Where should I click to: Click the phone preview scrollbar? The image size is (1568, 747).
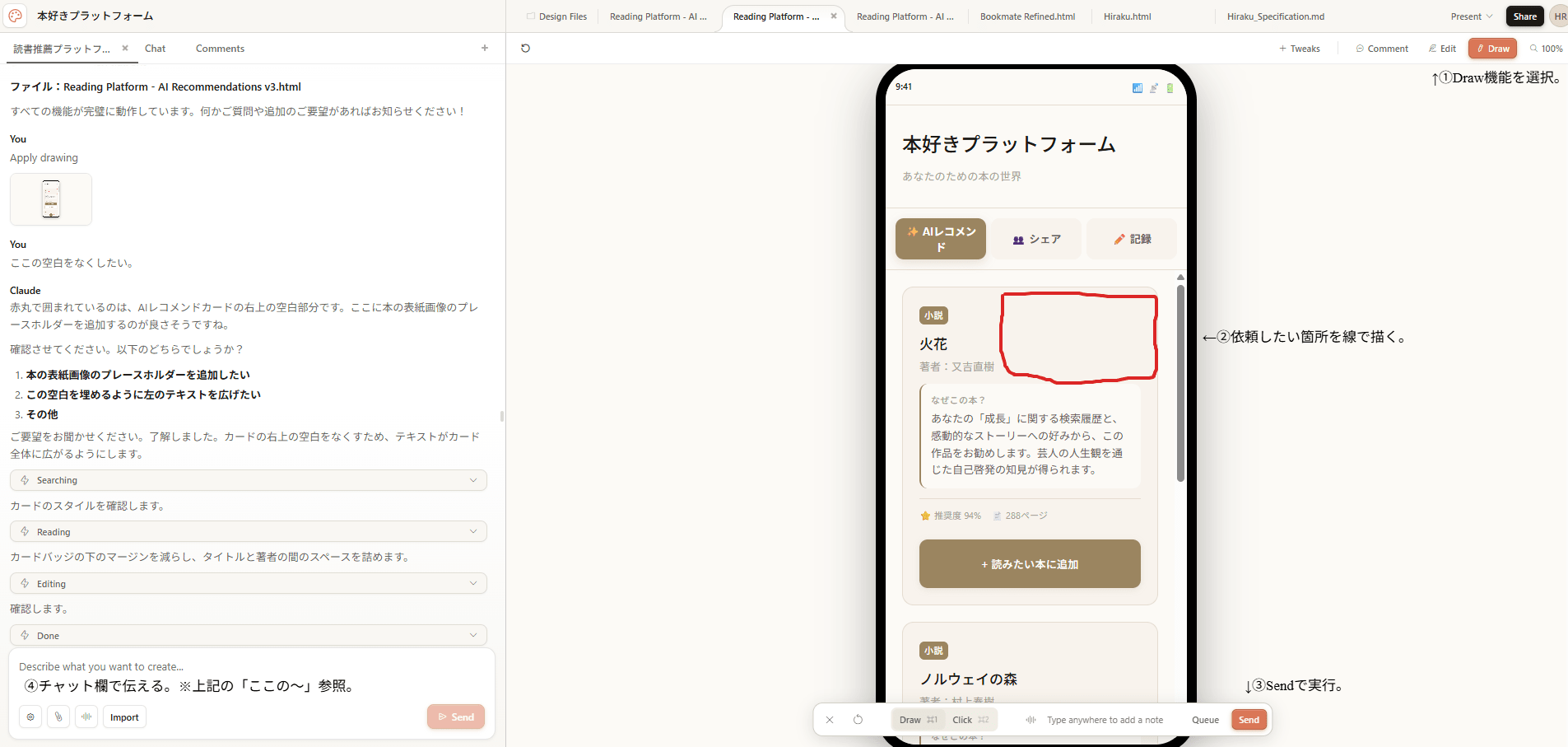pos(1180,383)
